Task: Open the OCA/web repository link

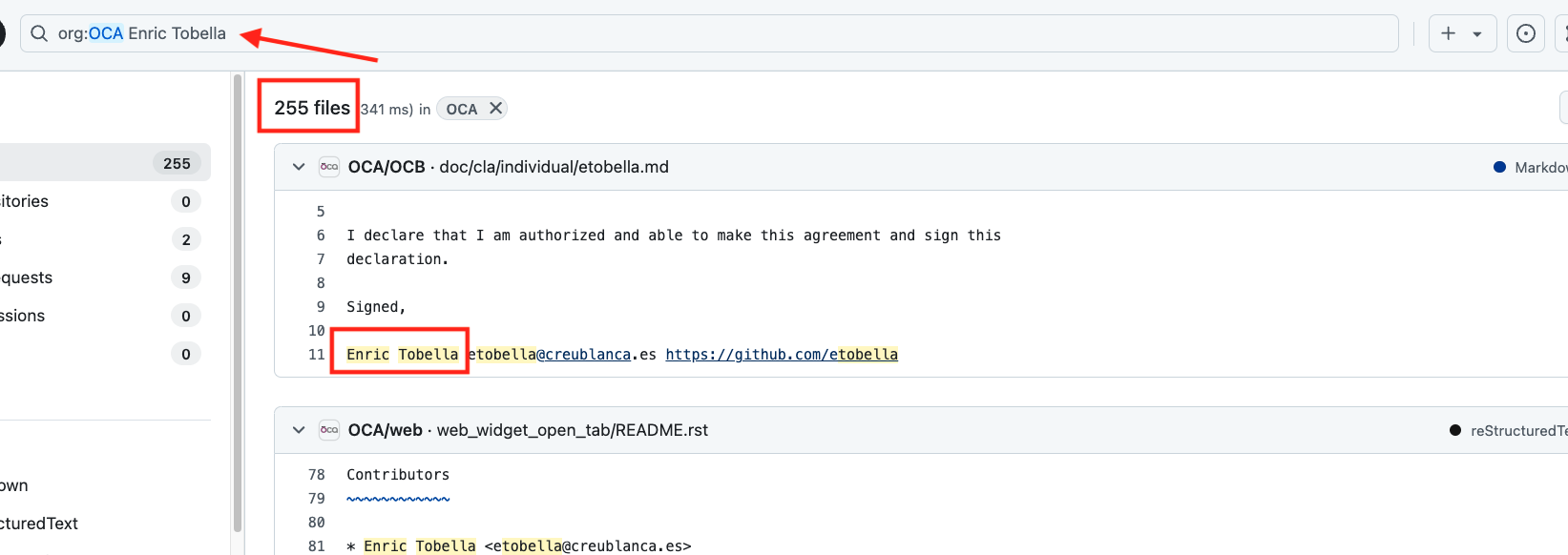Action: [x=385, y=430]
